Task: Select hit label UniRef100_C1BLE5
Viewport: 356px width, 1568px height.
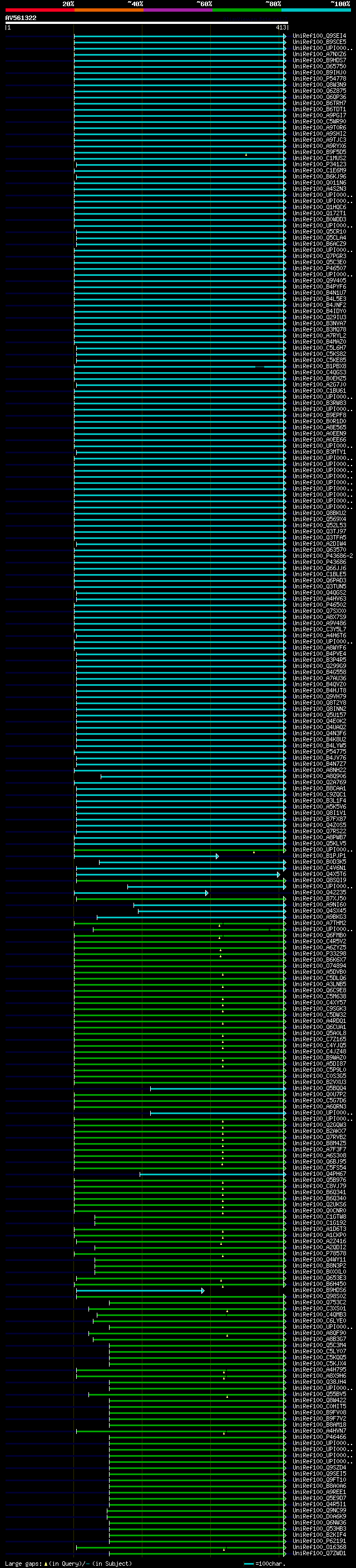Action: tap(319, 574)
